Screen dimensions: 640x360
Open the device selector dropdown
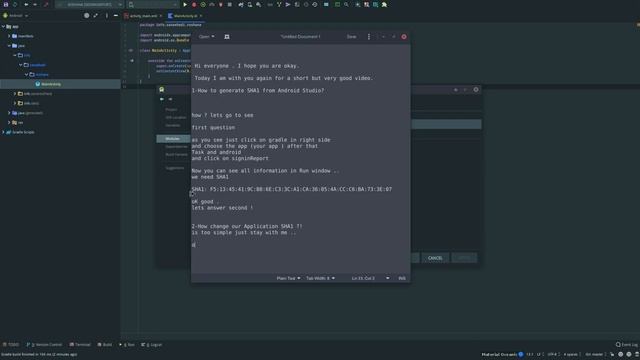pyautogui.click(x=152, y=4)
